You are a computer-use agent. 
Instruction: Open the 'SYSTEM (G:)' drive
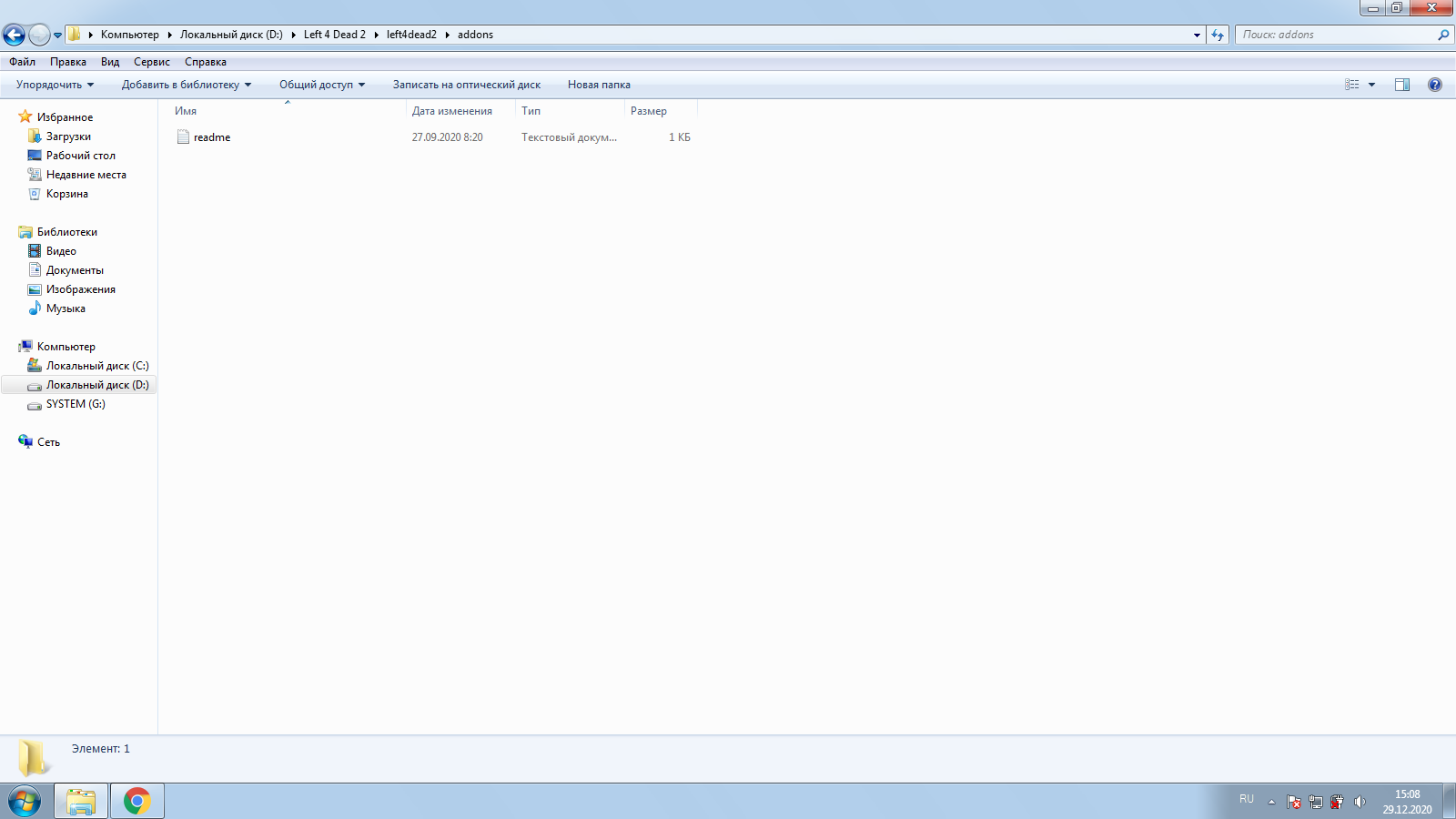click(76, 404)
